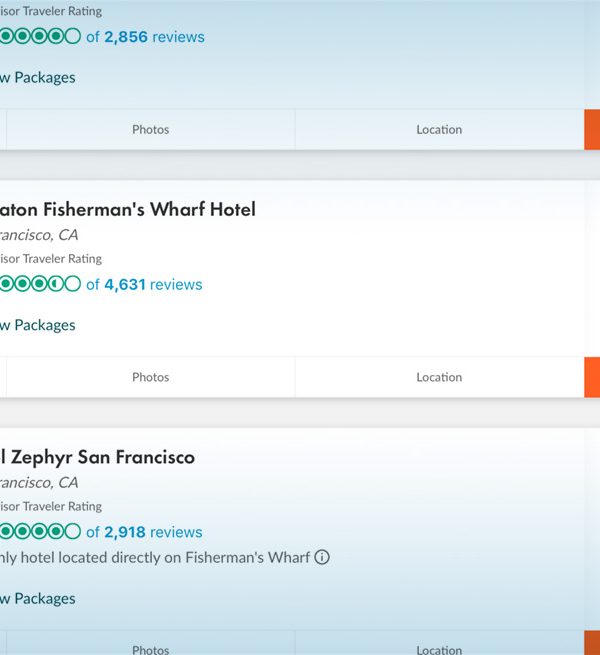Click rating bubbles next to 2,918 reviews

[40, 532]
